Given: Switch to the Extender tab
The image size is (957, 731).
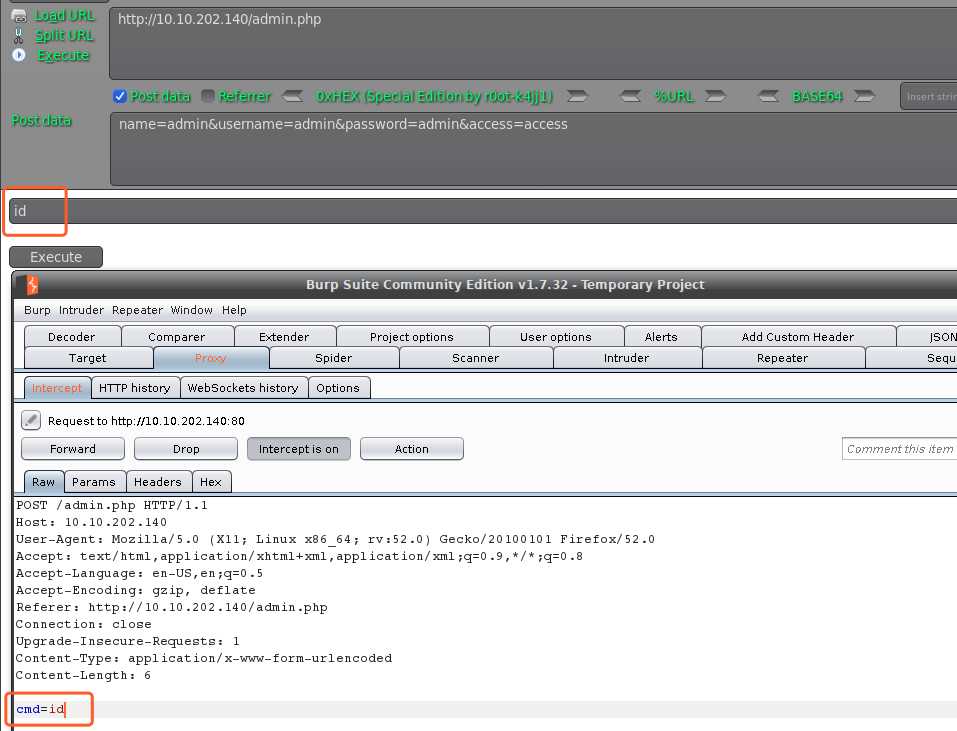Looking at the screenshot, I should tap(284, 337).
